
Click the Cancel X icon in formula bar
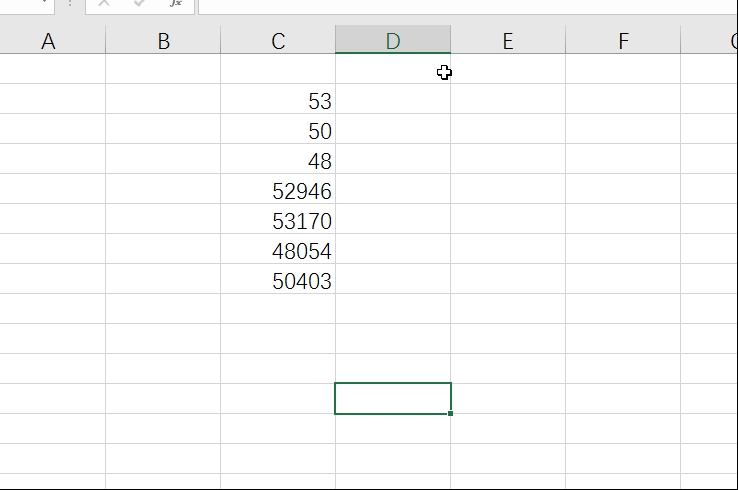(x=104, y=4)
